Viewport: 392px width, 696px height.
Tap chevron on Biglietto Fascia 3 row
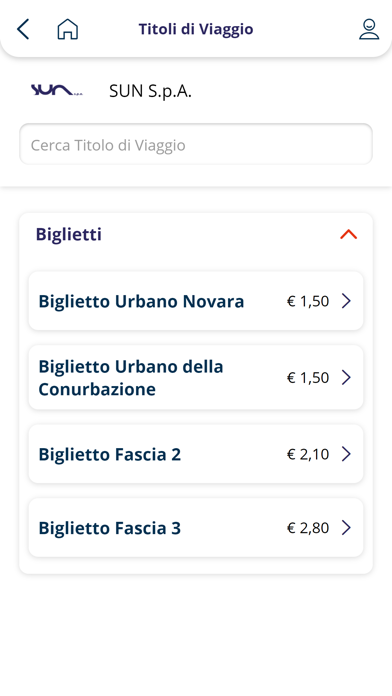pyautogui.click(x=346, y=527)
